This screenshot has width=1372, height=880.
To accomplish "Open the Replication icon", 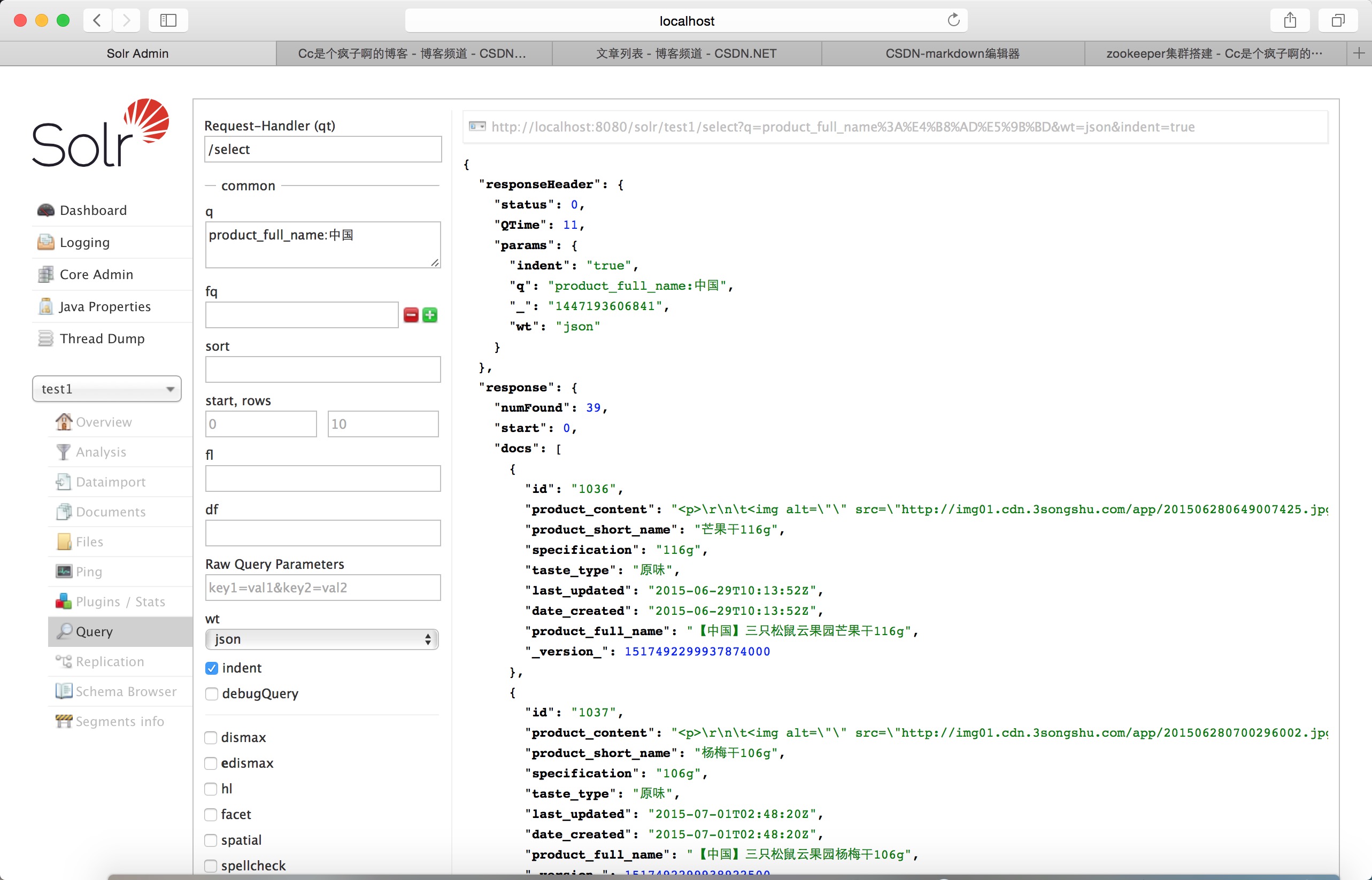I will pos(64,661).
